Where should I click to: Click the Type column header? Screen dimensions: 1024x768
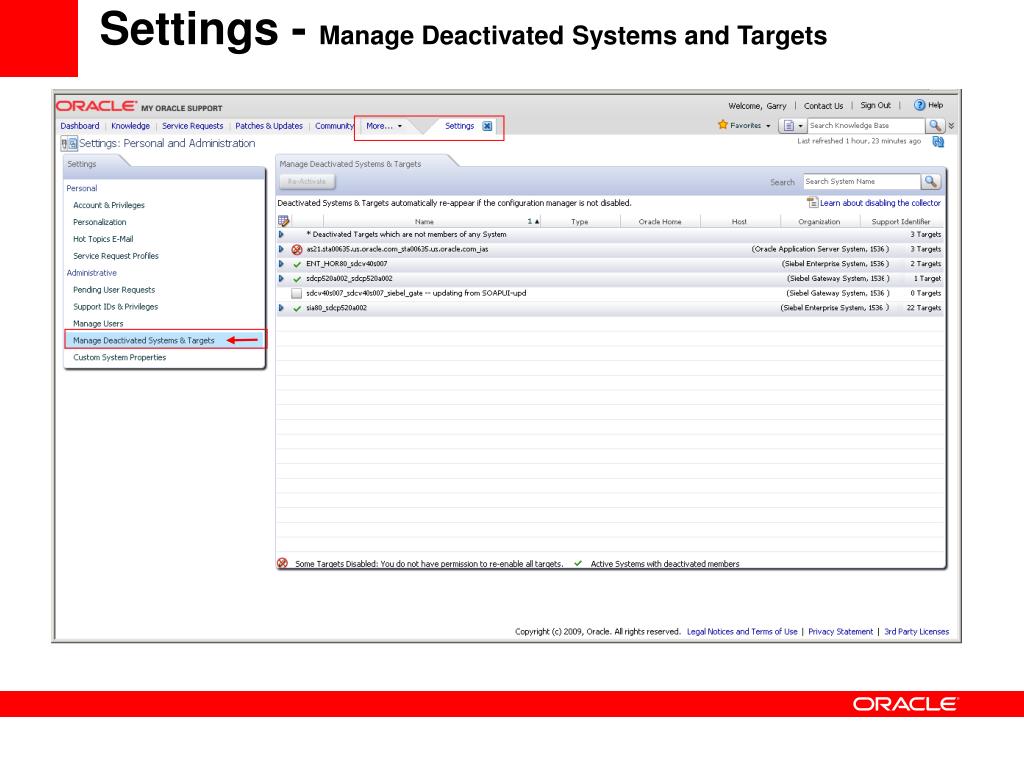(579, 222)
